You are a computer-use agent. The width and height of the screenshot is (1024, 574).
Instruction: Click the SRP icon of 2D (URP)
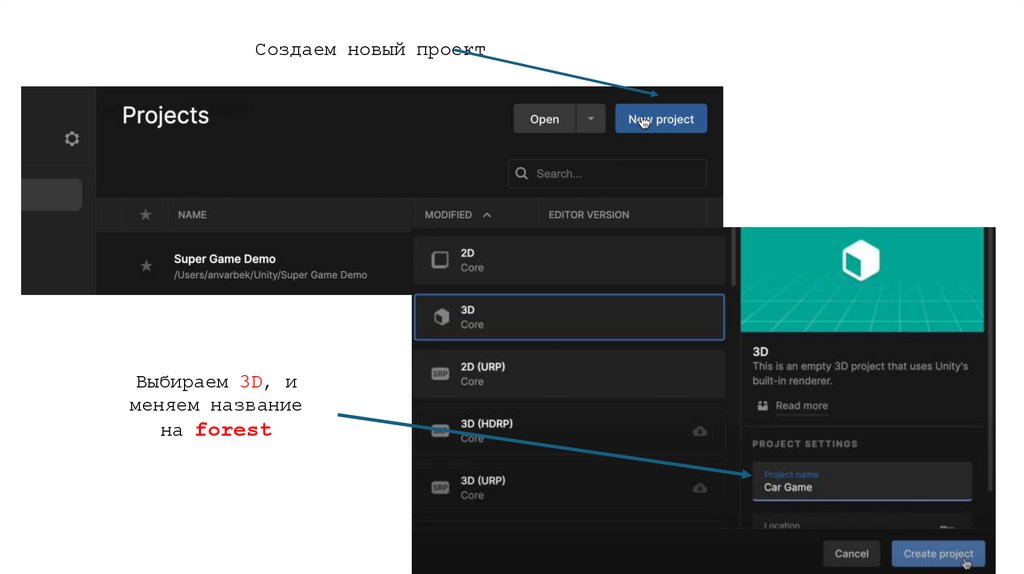[x=440, y=374]
